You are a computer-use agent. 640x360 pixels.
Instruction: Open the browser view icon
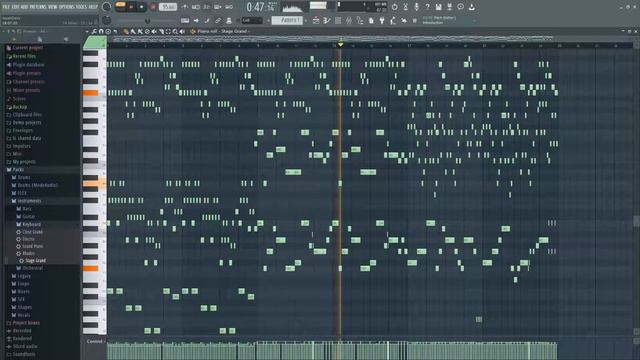[360, 20]
